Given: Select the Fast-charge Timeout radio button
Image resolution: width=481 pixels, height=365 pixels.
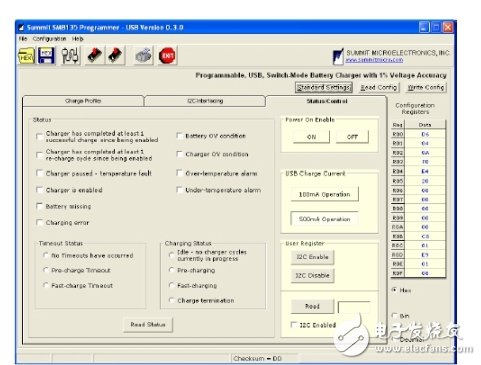Looking at the screenshot, I should click(x=46, y=285).
